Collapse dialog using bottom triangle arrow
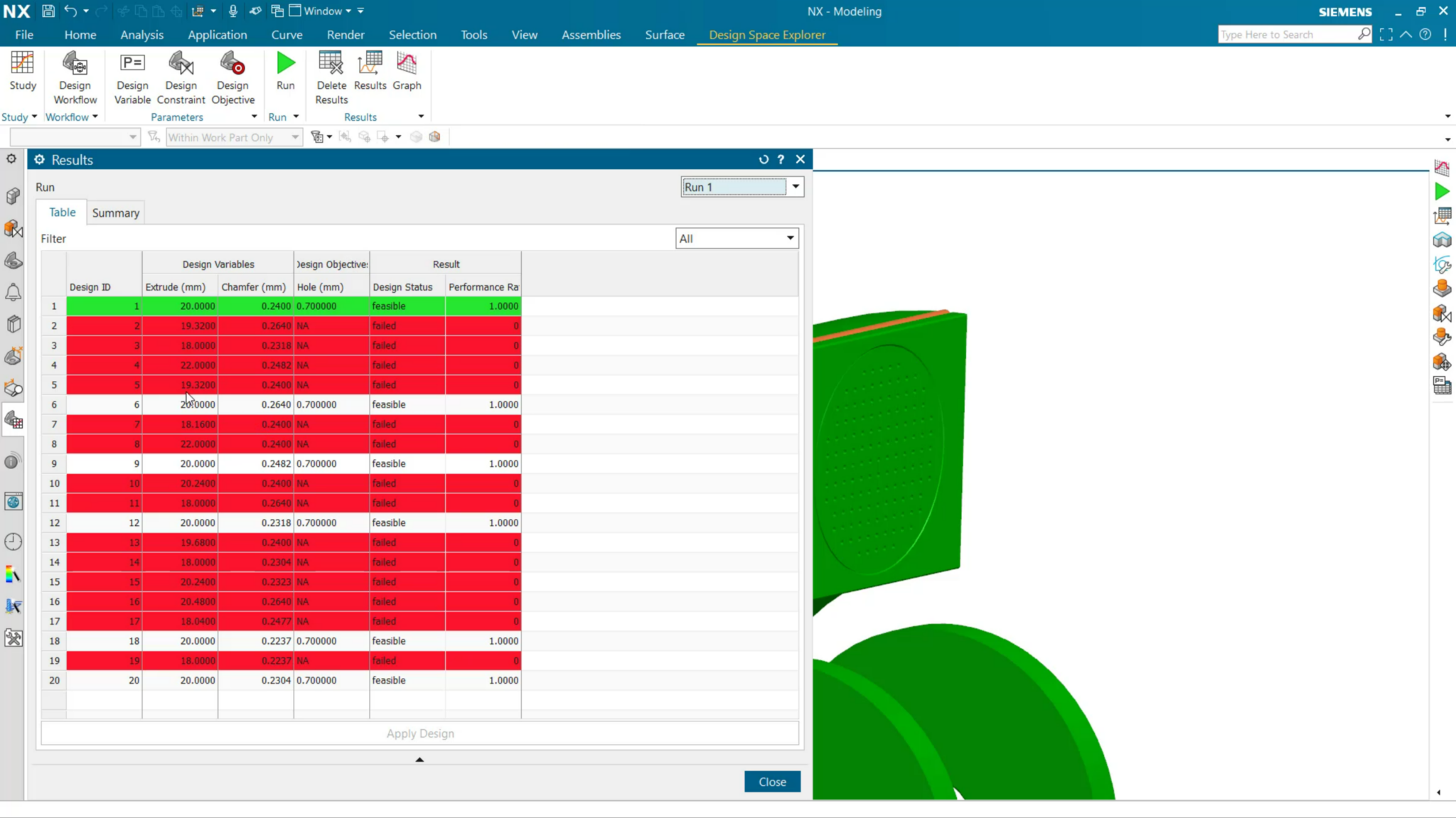The width and height of the screenshot is (1456, 818). 419,759
